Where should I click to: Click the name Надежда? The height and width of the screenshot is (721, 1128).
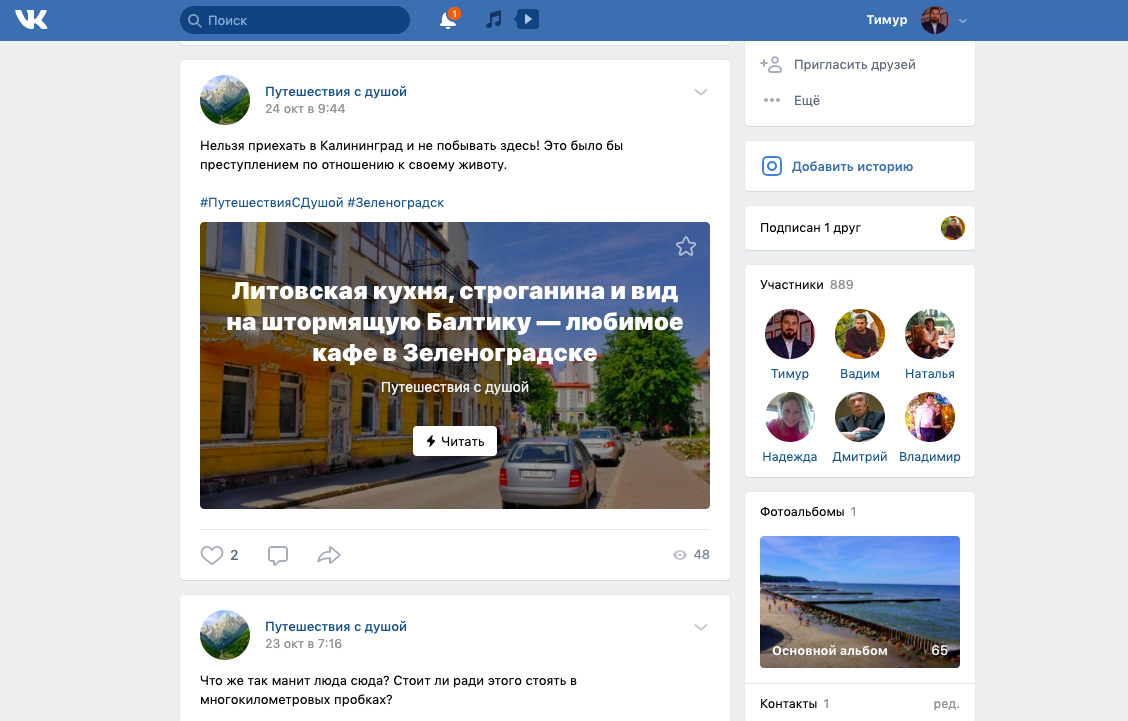point(790,457)
